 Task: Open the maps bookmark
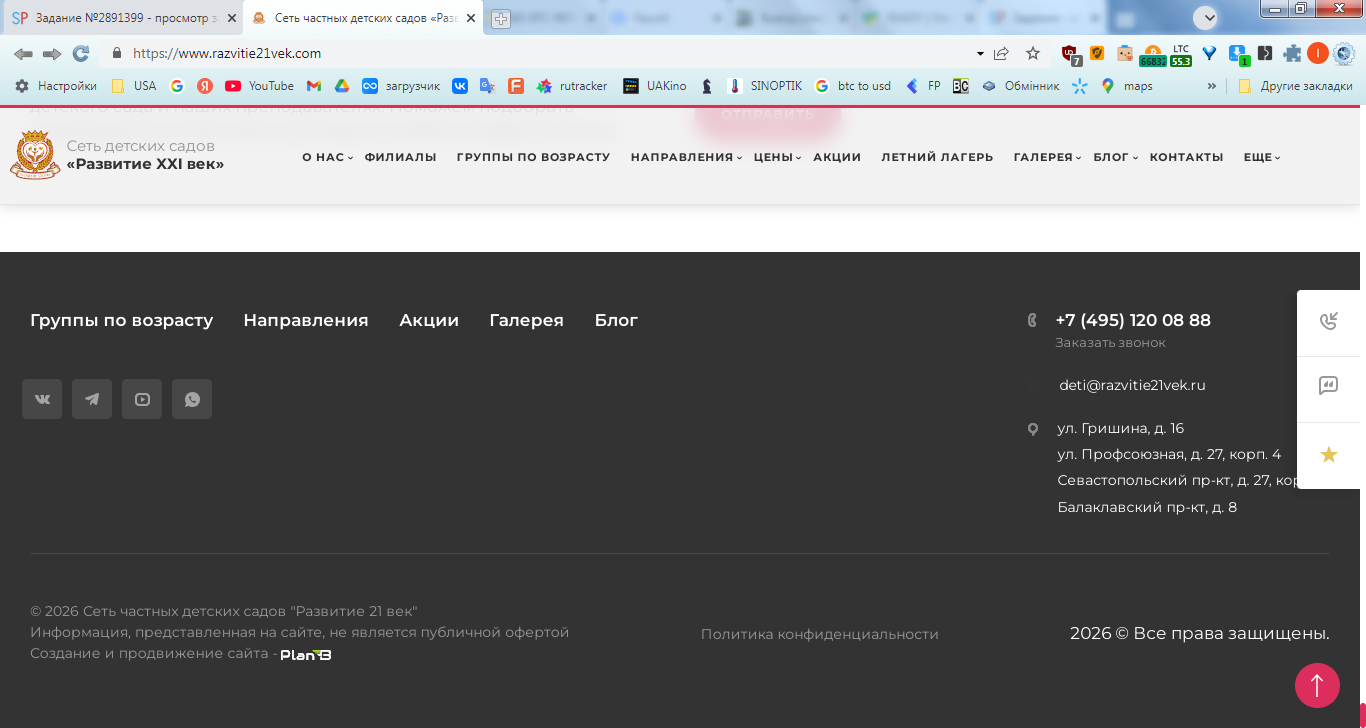[x=1127, y=86]
